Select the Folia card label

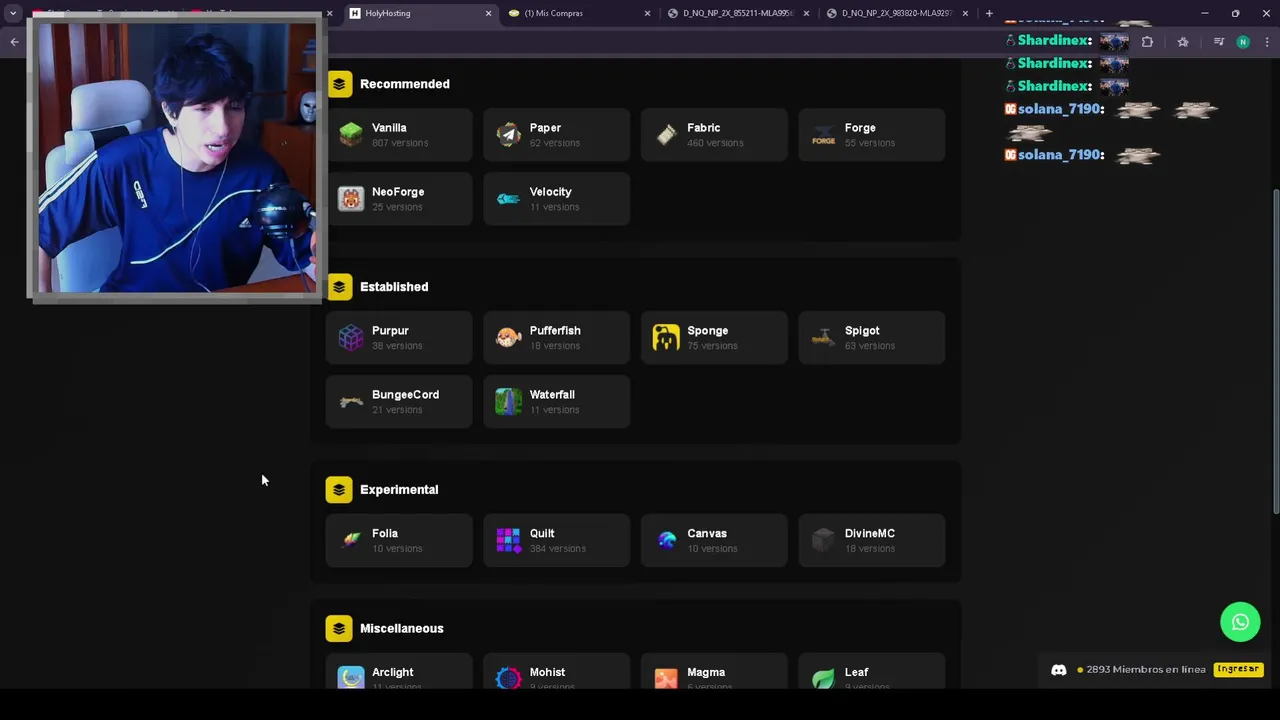(385, 534)
